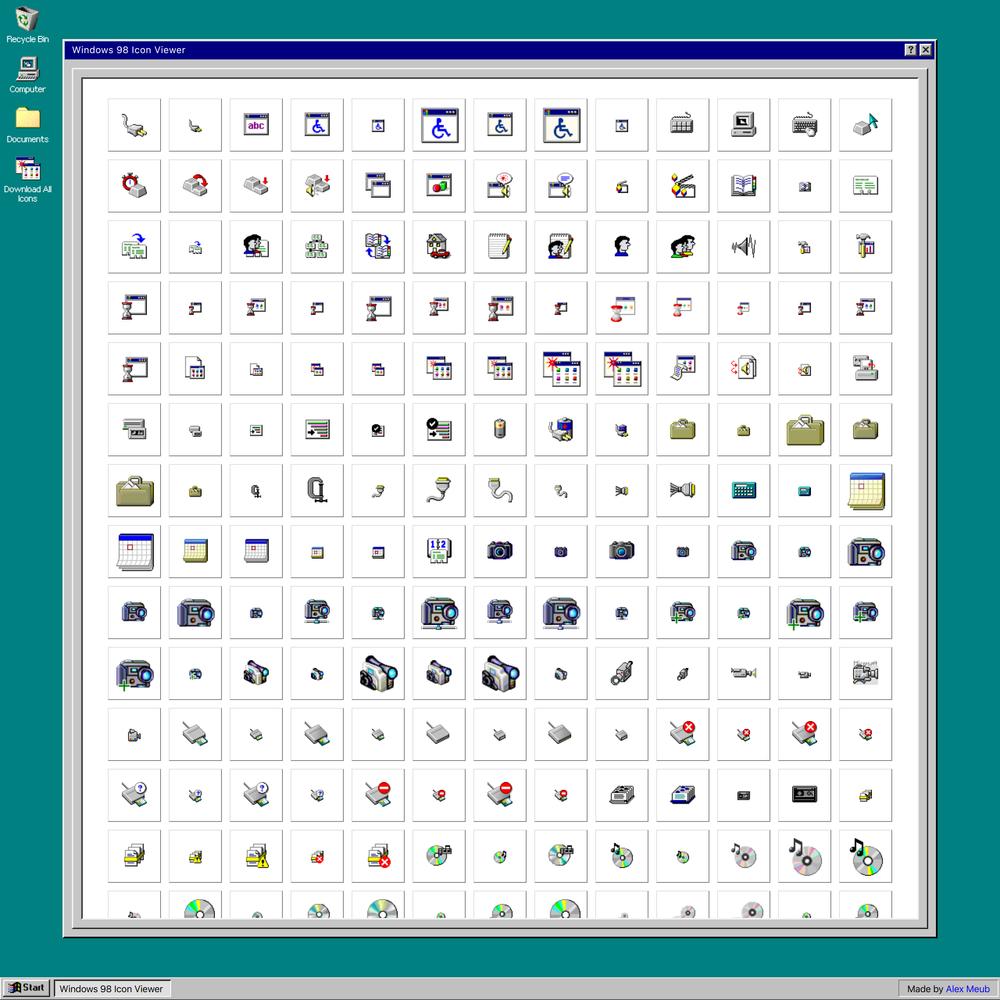Image resolution: width=1000 pixels, height=1000 pixels.
Task: Select the single person head profile icon
Action: point(622,246)
